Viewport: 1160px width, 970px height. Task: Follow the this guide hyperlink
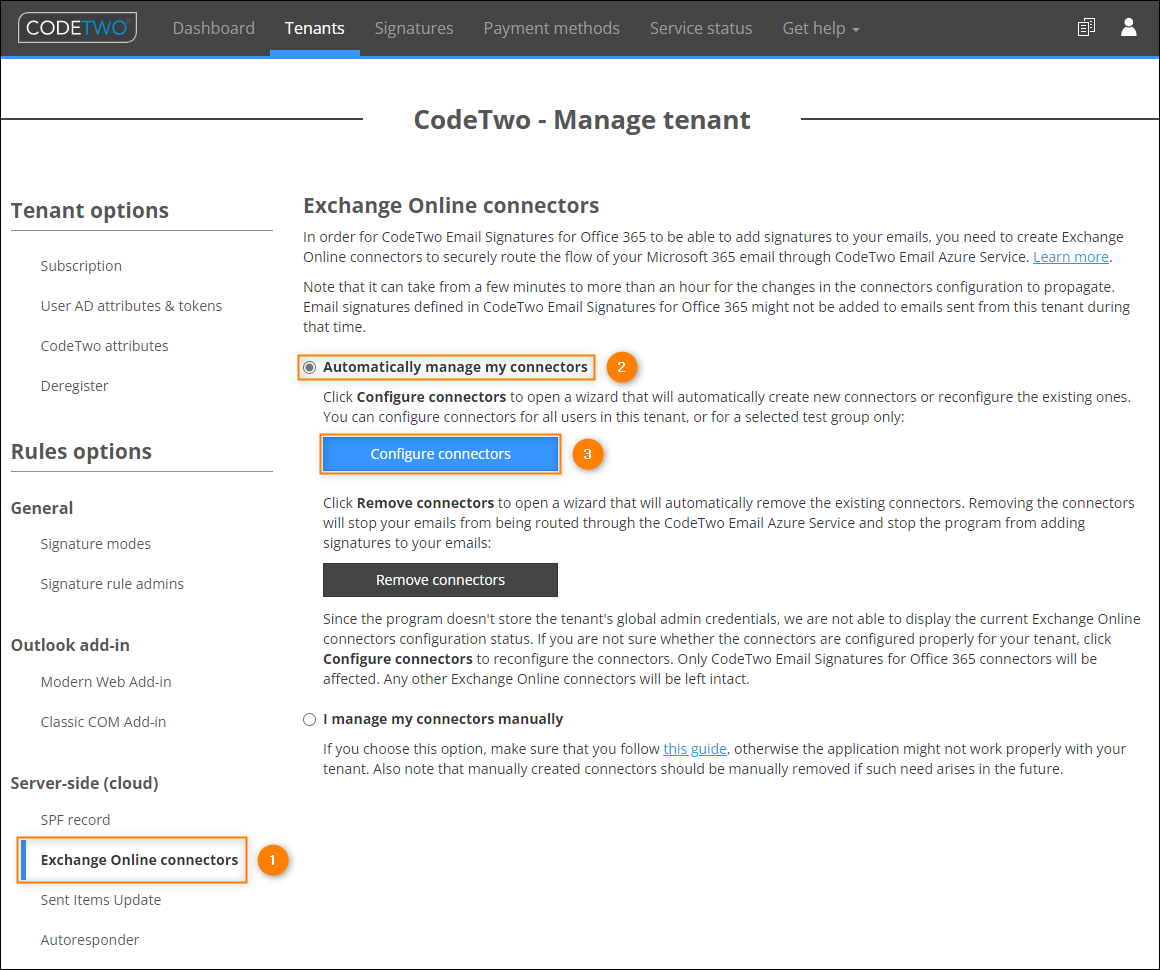pos(695,748)
